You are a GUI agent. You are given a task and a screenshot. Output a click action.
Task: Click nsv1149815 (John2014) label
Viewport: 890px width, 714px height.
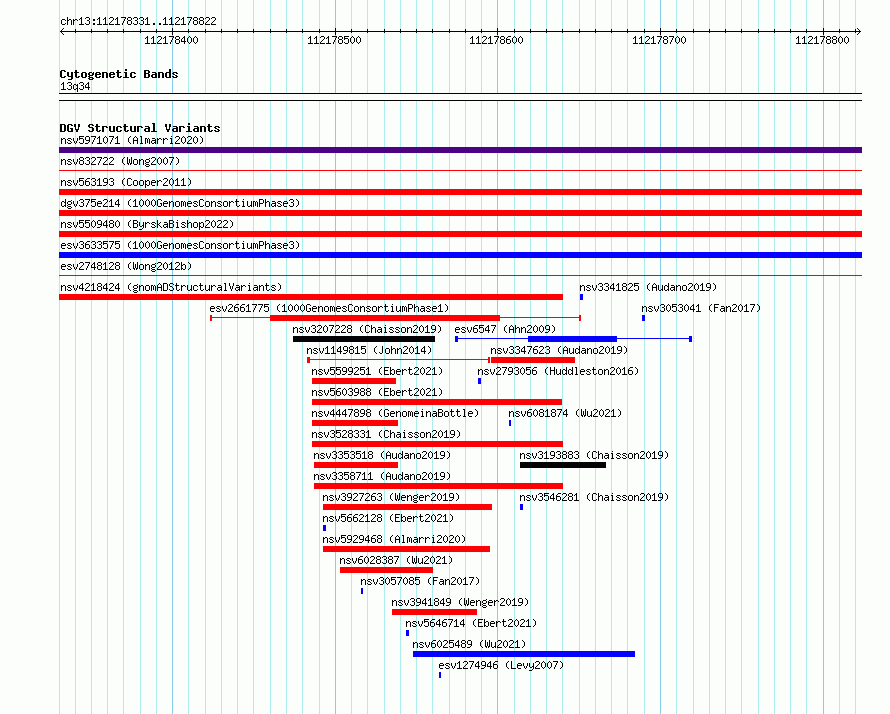click(x=369, y=350)
